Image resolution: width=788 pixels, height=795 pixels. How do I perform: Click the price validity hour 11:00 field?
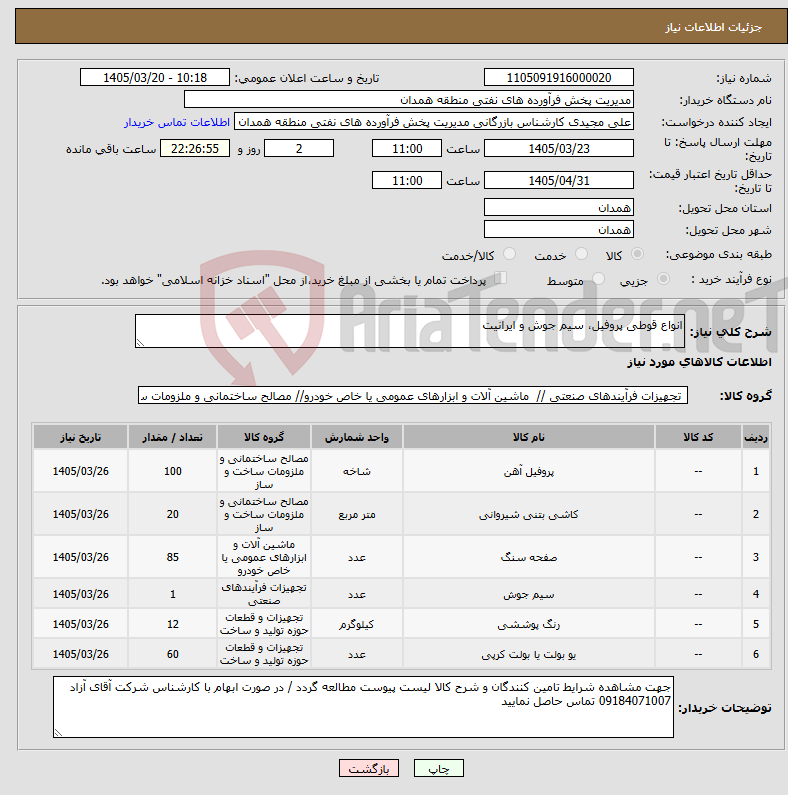coord(407,180)
